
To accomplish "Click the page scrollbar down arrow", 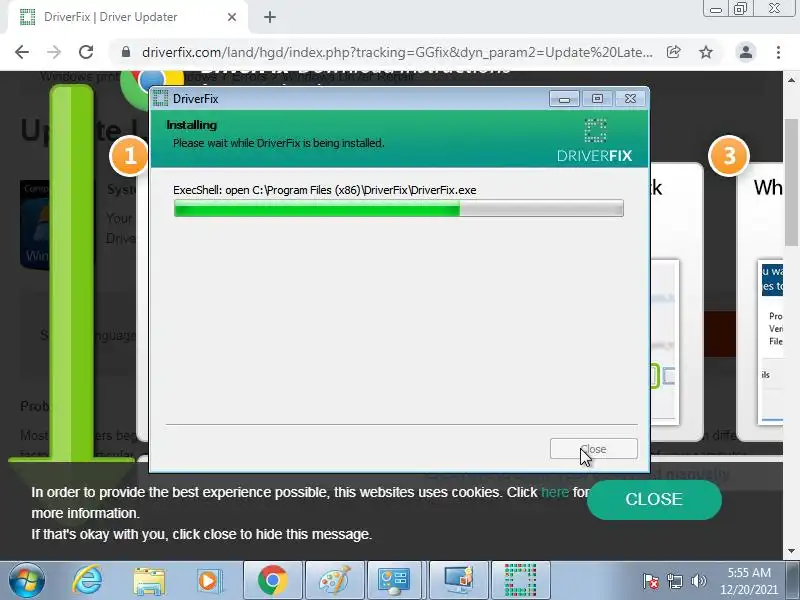I will click(791, 551).
